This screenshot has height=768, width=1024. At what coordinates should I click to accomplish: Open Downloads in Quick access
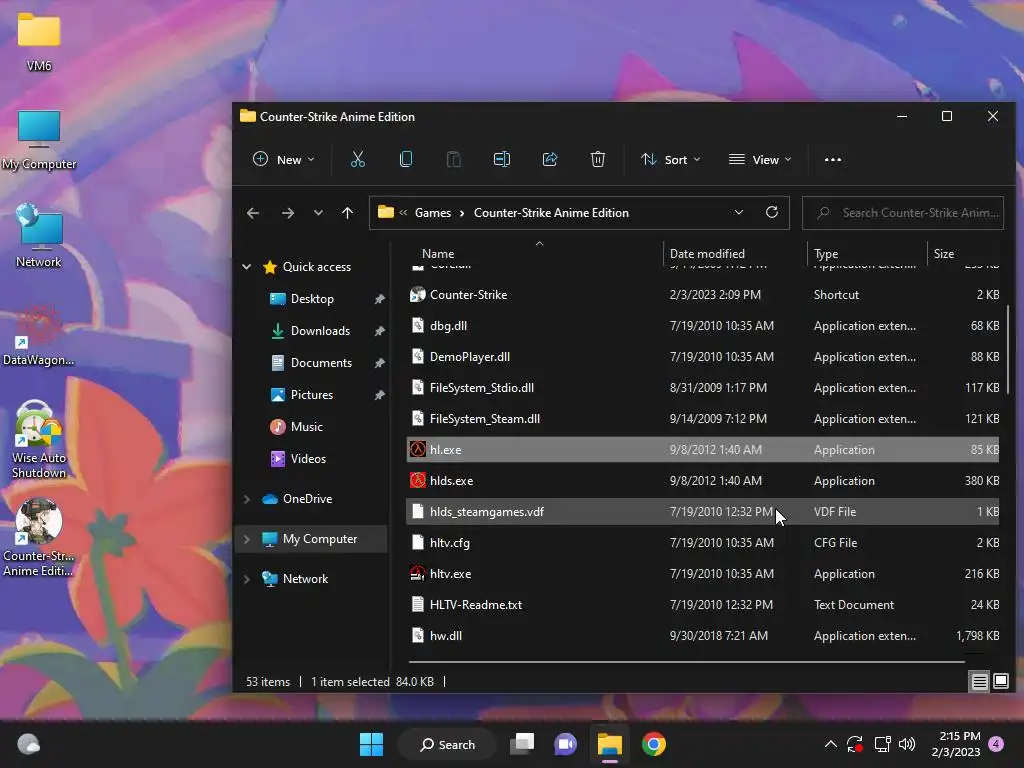(320, 330)
